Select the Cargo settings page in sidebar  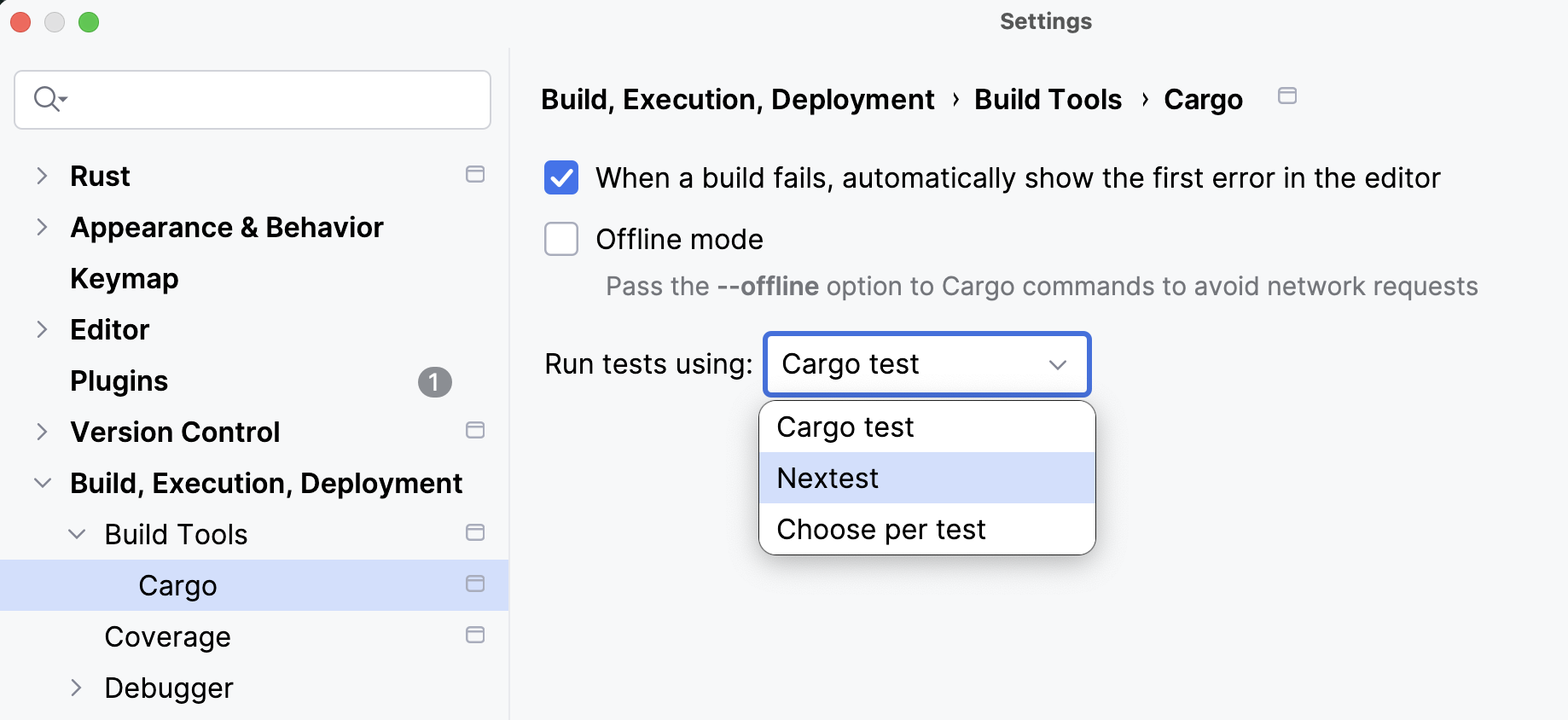click(x=177, y=585)
